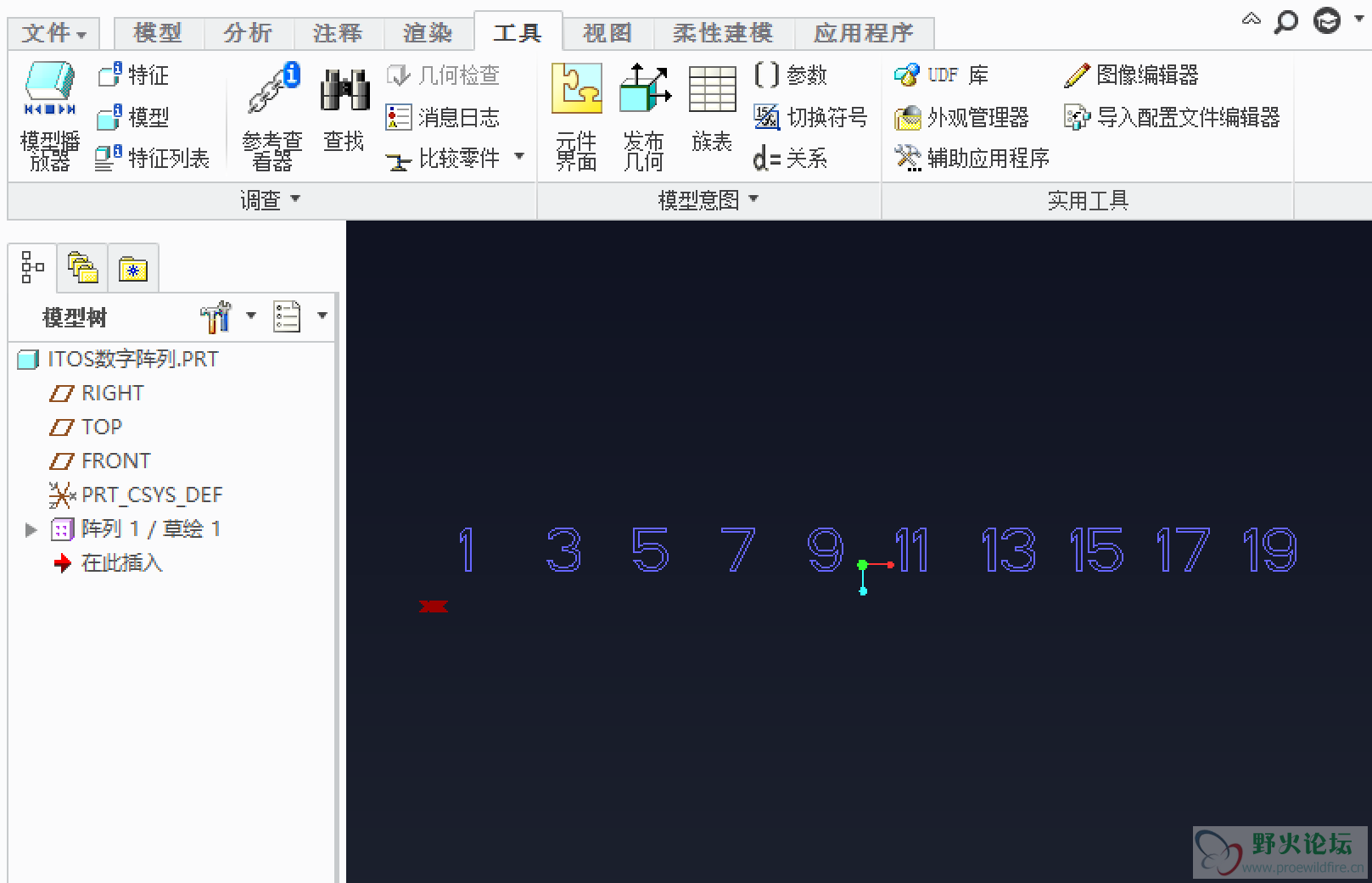Click the coordinate system origin in viewport
Viewport: 1372px width, 883px height.
coord(863,565)
